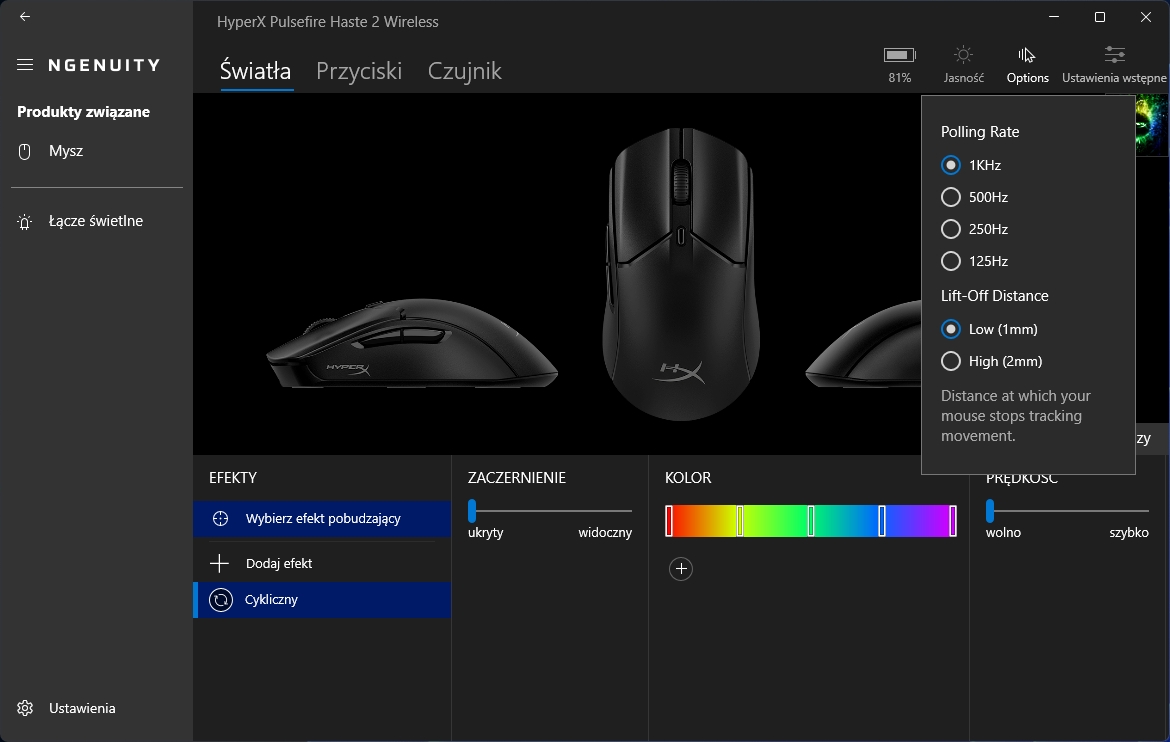Maximize the NGENUITY window
The image size is (1170, 742).
point(1100,16)
